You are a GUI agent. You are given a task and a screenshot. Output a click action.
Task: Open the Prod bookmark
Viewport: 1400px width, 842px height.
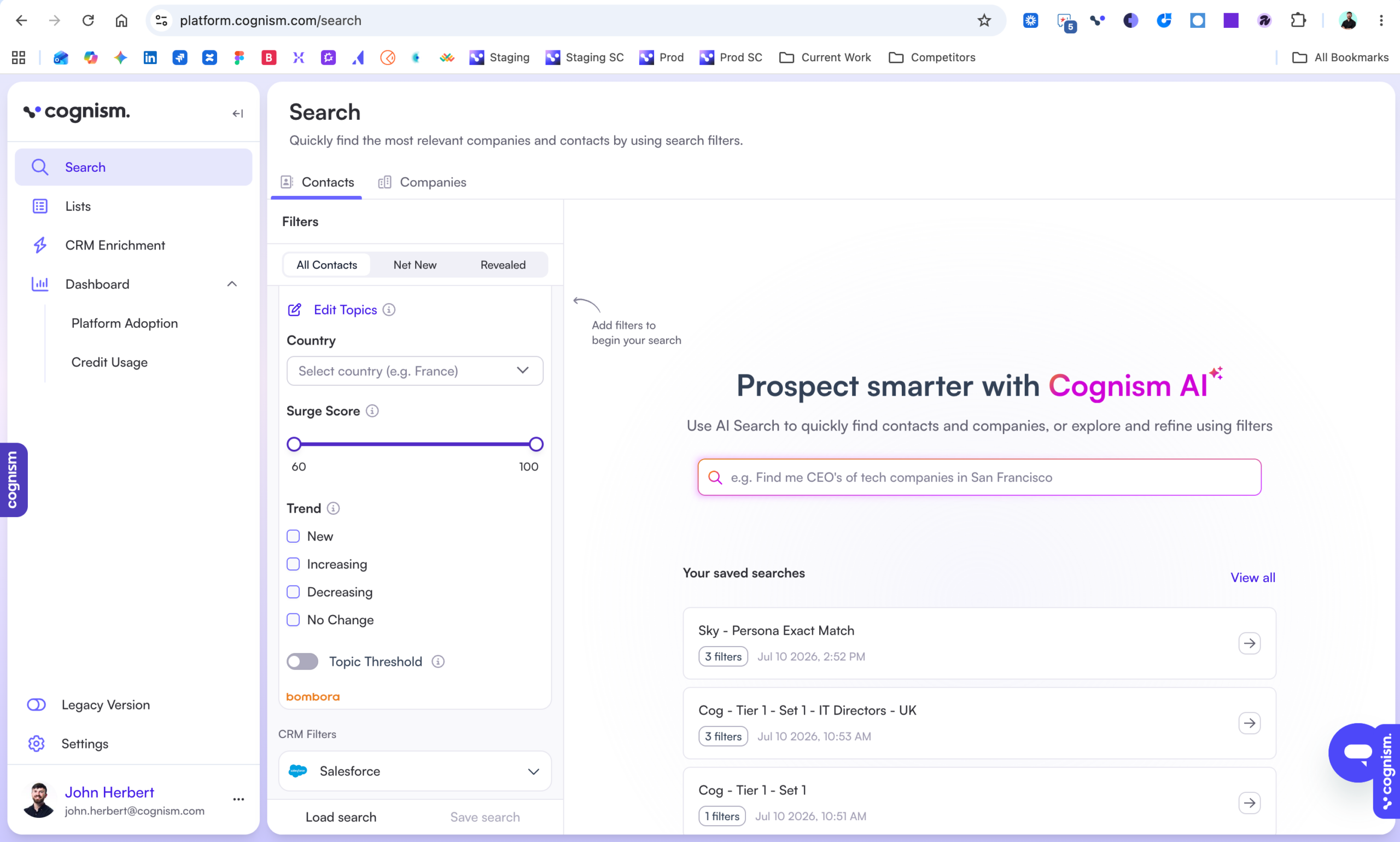(662, 57)
